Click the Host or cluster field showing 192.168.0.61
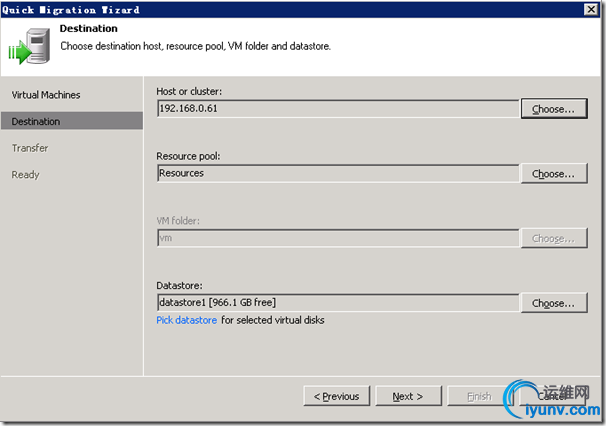 pos(338,109)
